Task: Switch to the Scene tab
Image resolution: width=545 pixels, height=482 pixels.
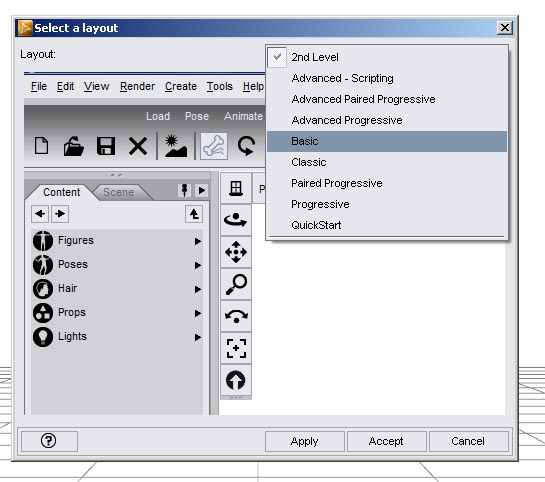Action: pos(119,192)
